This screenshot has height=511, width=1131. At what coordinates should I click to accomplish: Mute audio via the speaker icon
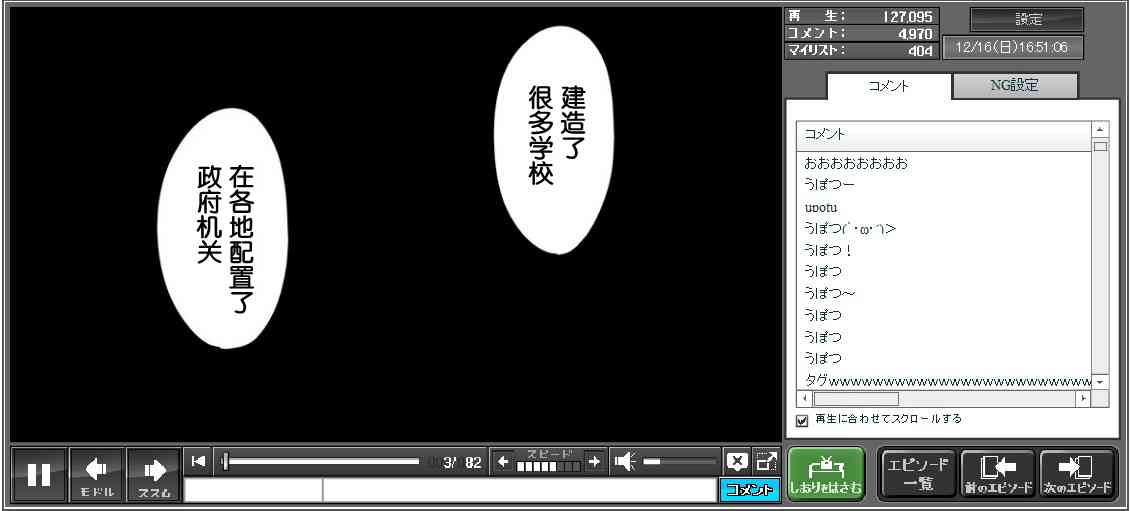[625, 461]
